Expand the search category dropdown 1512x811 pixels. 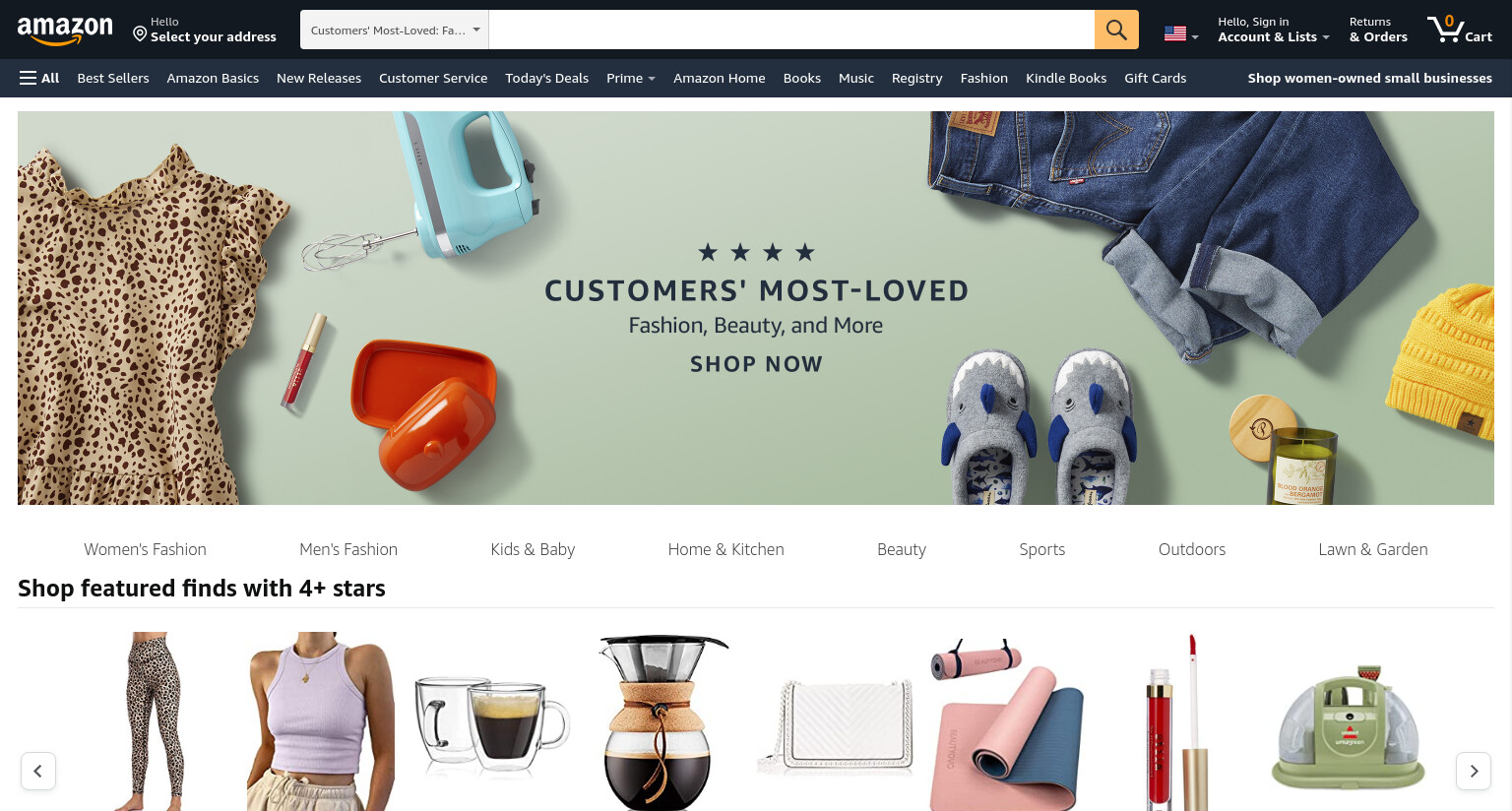395,30
